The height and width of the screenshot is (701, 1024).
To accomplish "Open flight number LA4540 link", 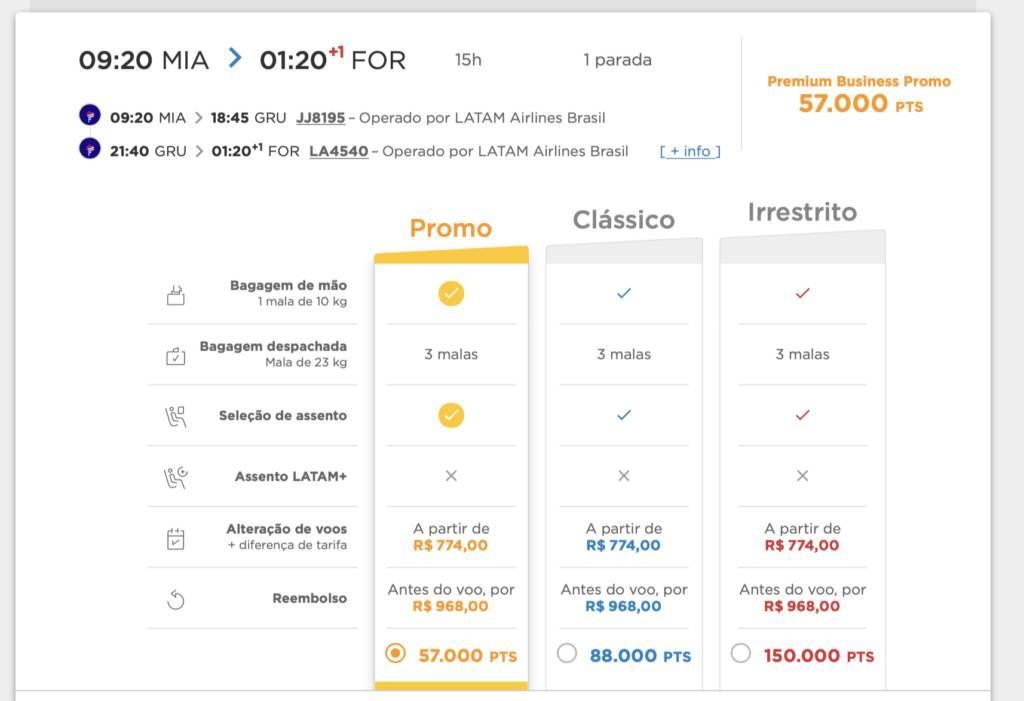I will (338, 151).
